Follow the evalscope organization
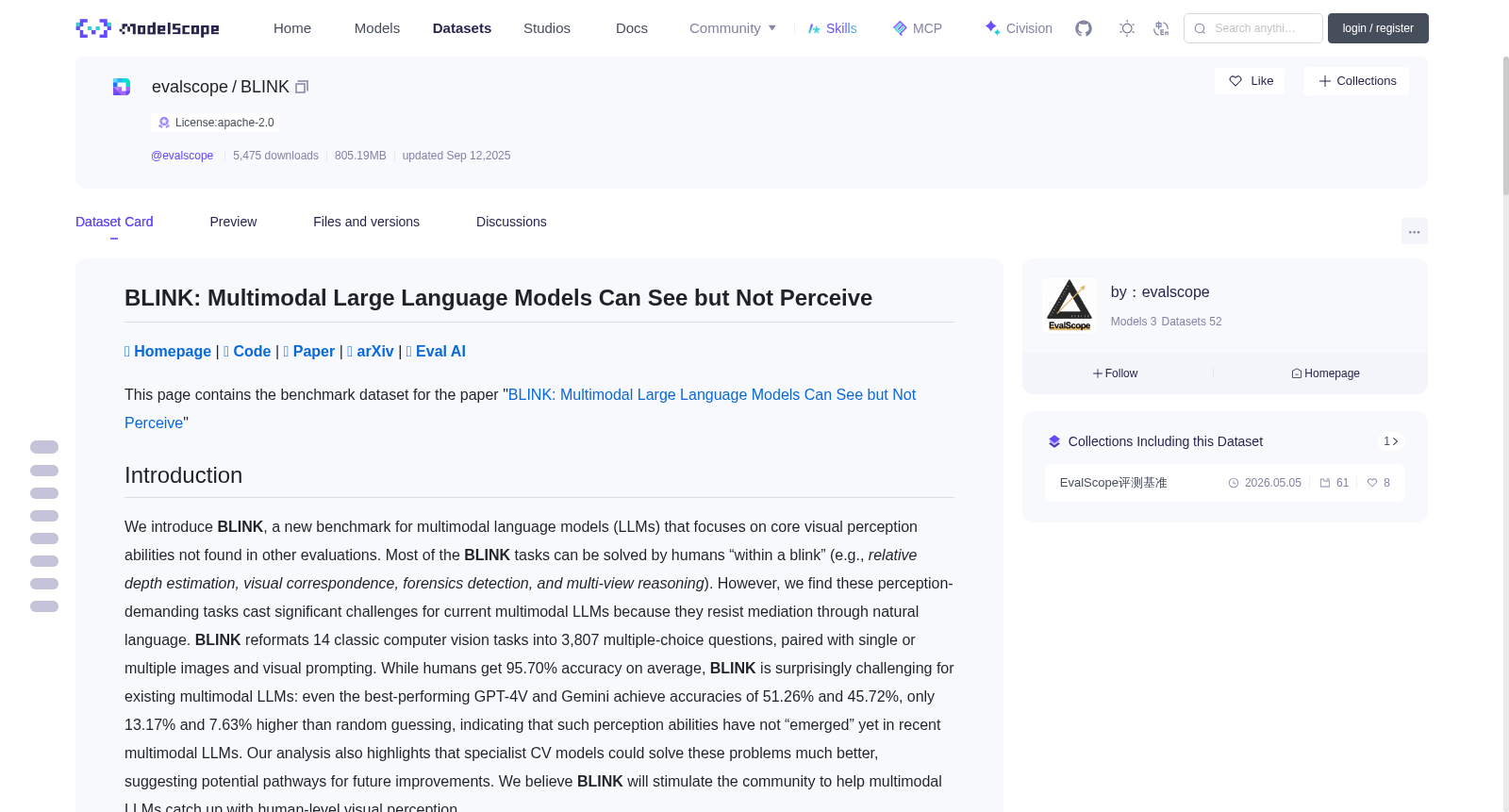 pos(1116,373)
